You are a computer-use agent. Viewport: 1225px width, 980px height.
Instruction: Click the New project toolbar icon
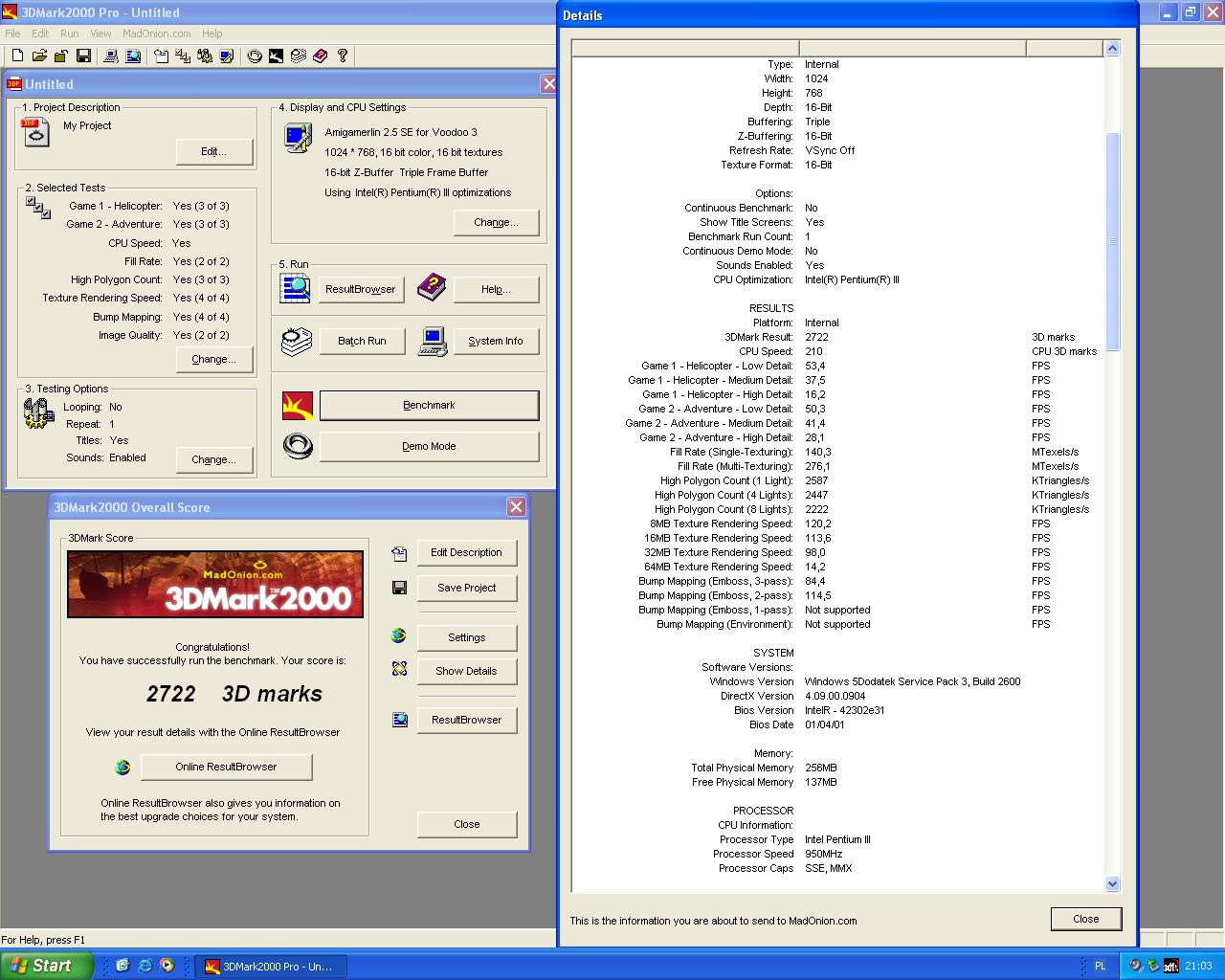[17, 56]
